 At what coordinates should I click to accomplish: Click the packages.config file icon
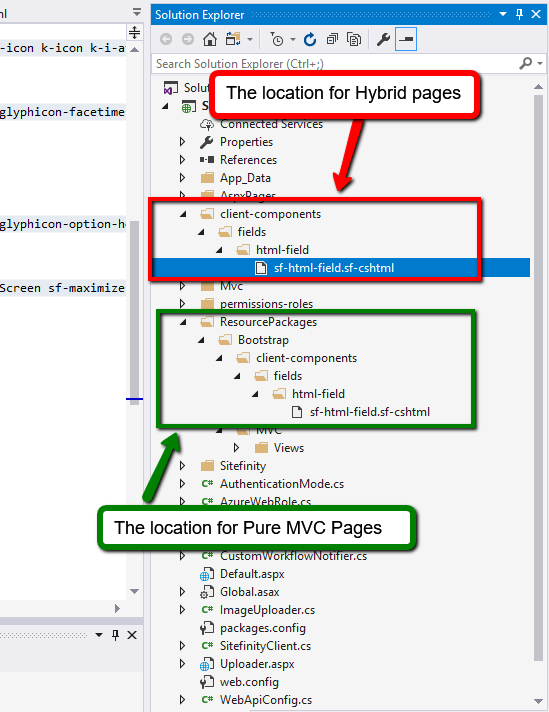point(207,628)
